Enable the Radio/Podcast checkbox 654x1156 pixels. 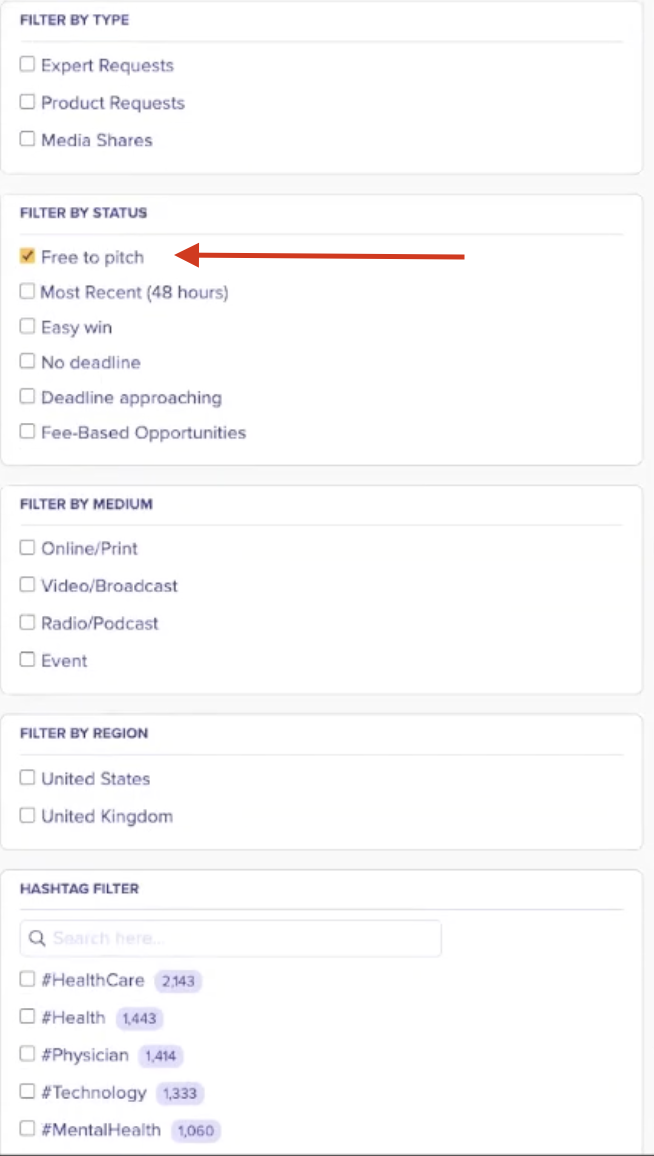(x=27, y=622)
